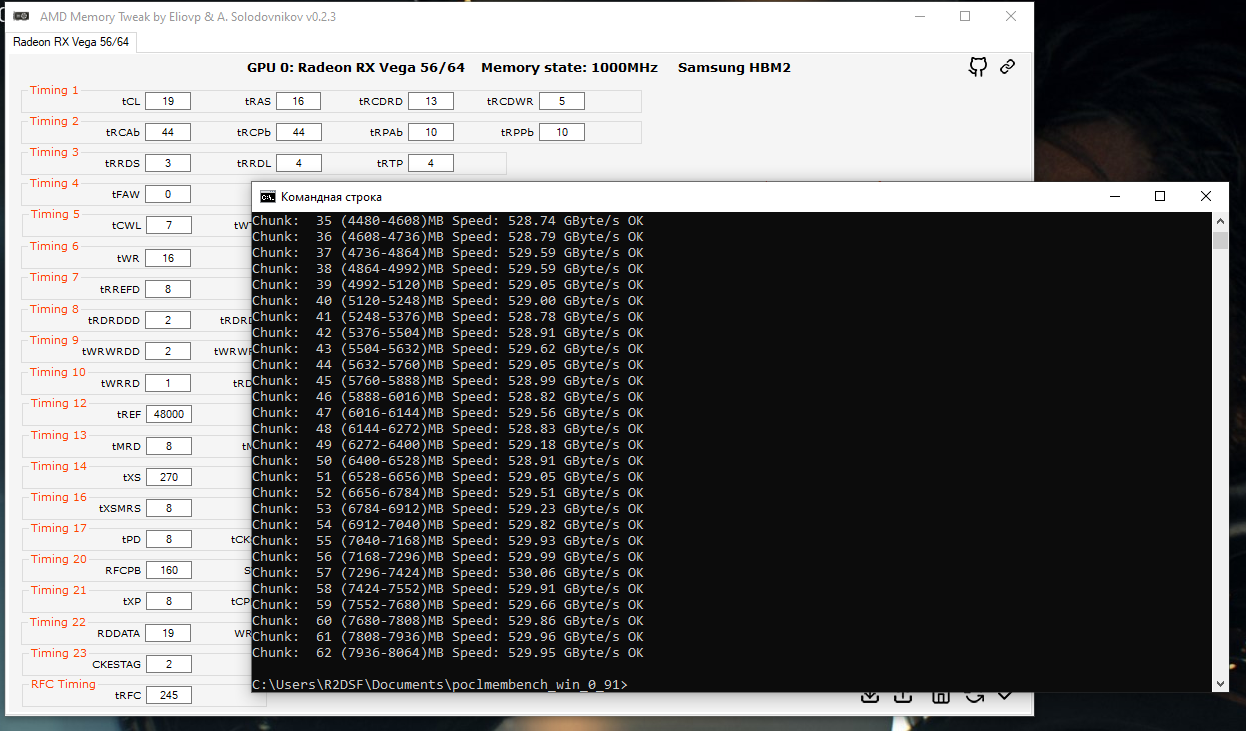Click the tMRD input box
1246x731 pixels.
(168, 446)
